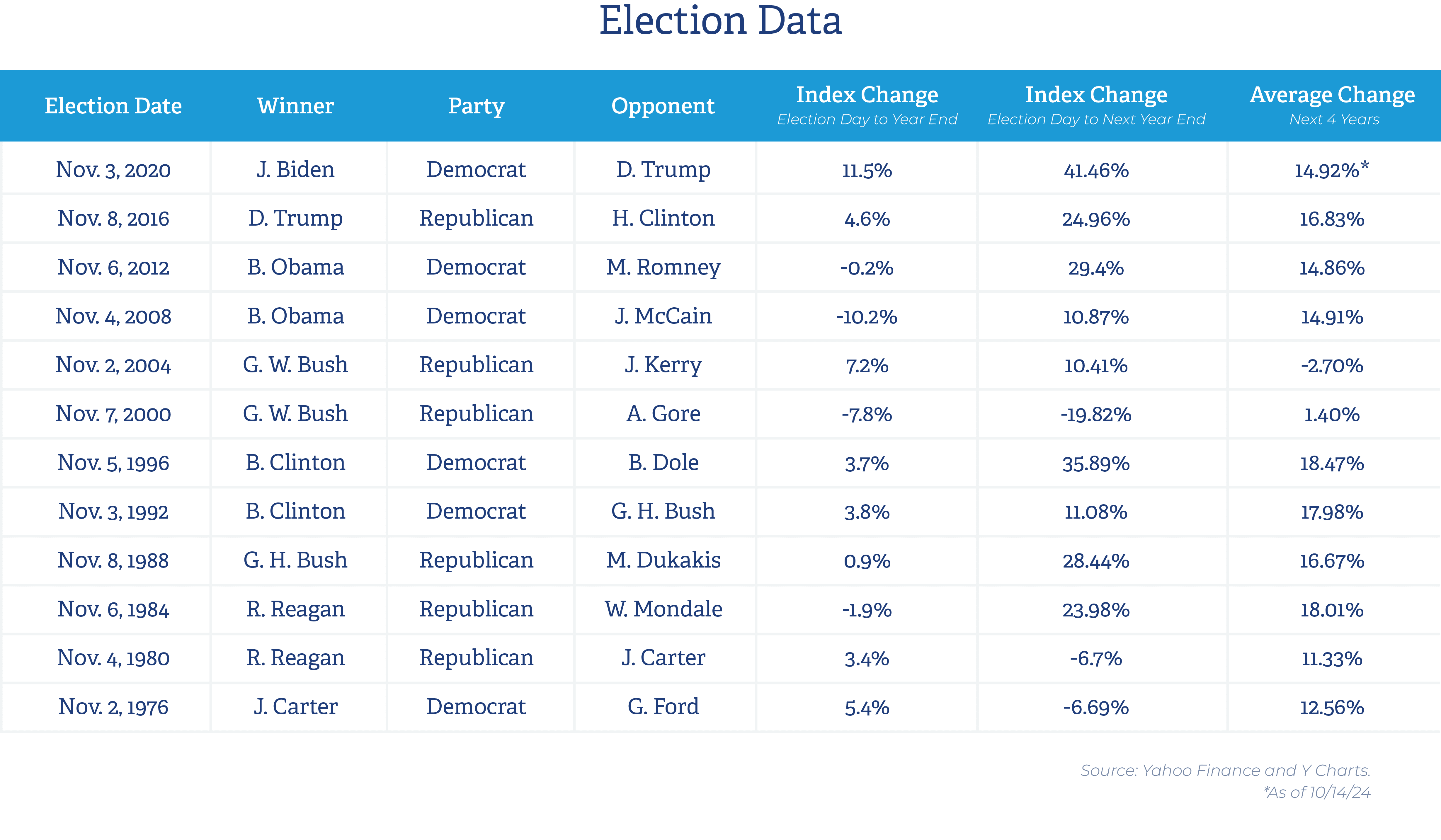The width and height of the screenshot is (1441, 840).
Task: Click the W. Mondale opponent cell
Action: 663,609
